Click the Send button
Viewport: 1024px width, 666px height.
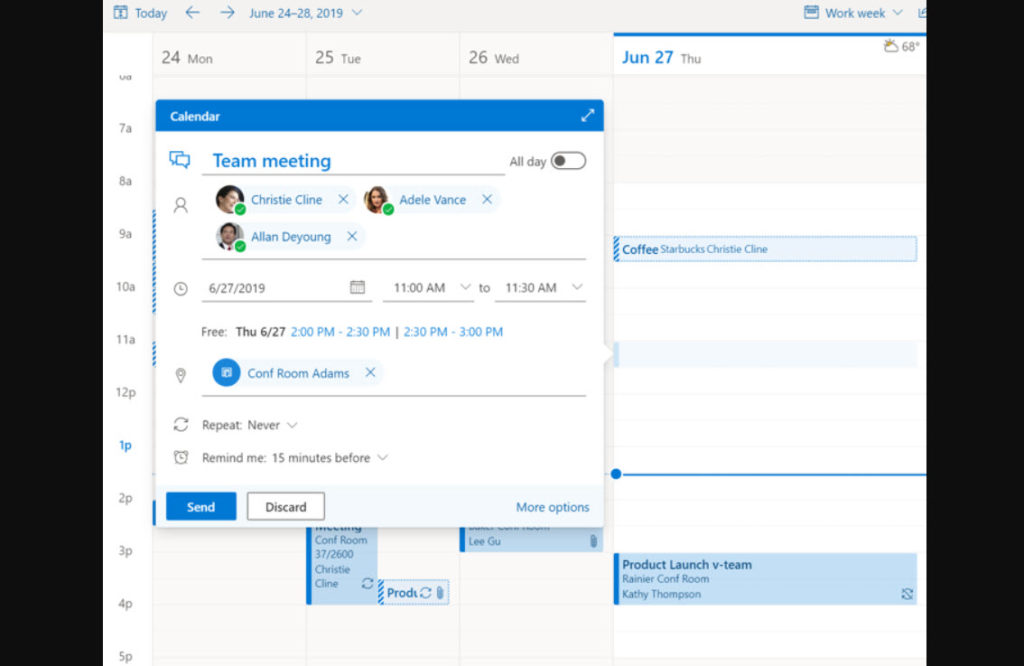200,506
